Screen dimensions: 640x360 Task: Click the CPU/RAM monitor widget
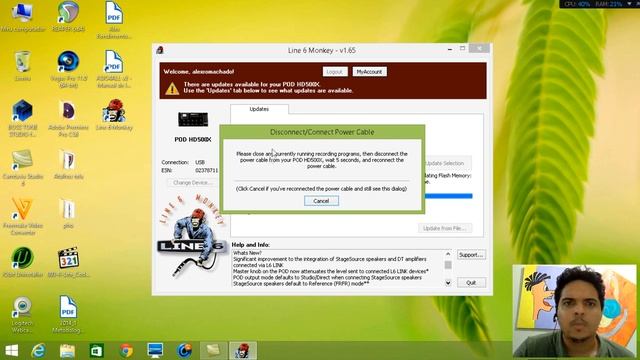click(599, 4)
